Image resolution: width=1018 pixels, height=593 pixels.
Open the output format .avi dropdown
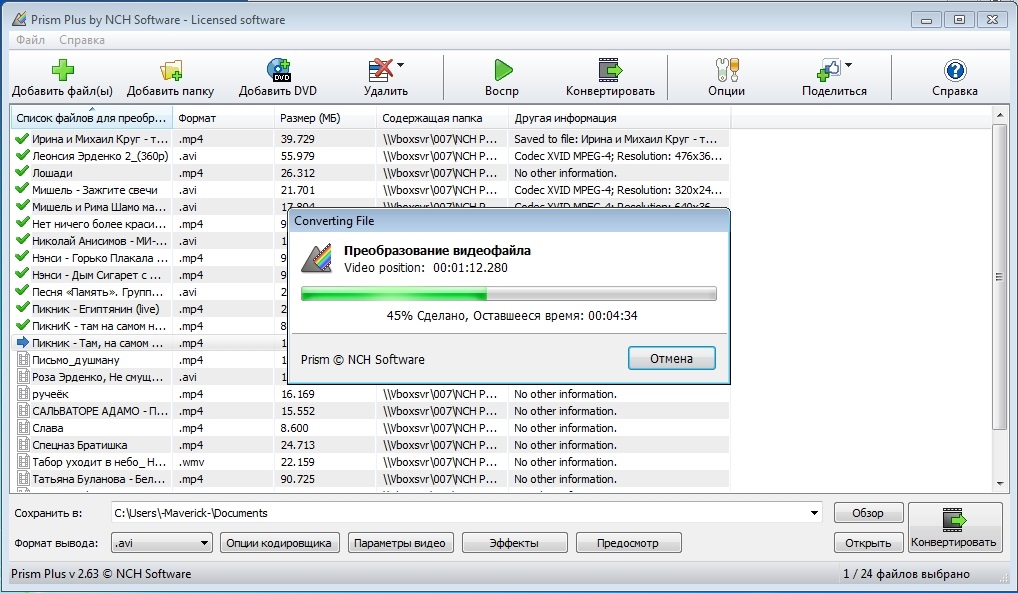point(162,543)
